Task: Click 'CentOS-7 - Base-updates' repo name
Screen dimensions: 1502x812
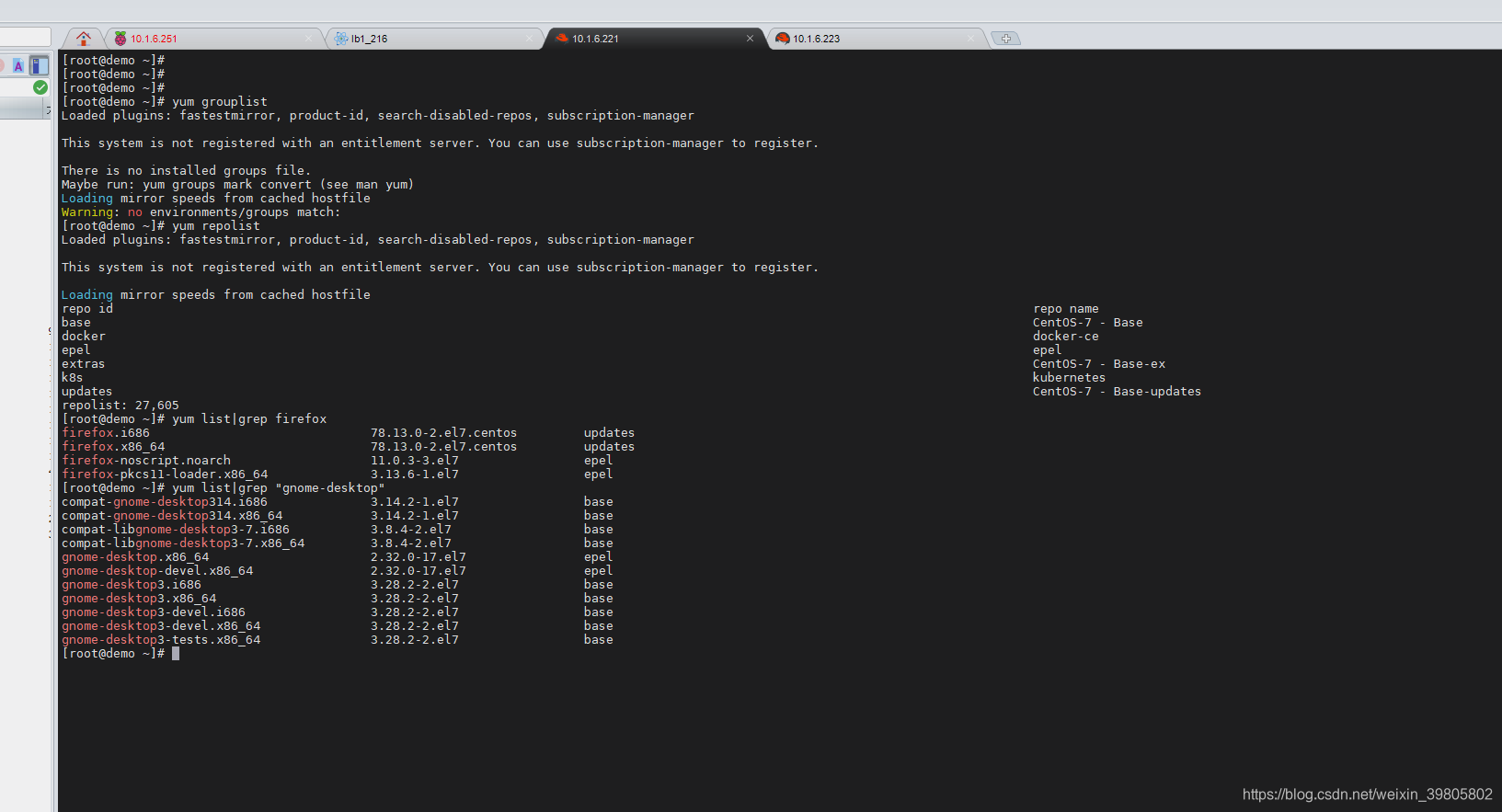Action: click(x=1117, y=392)
